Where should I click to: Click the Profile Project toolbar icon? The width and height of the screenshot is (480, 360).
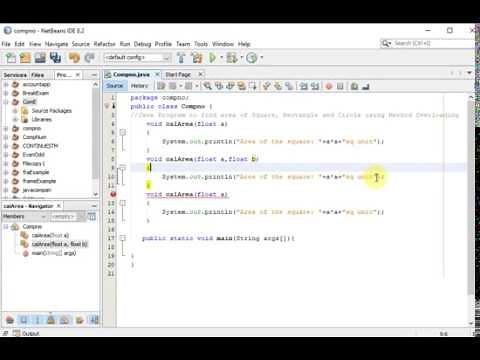pyautogui.click(x=252, y=58)
